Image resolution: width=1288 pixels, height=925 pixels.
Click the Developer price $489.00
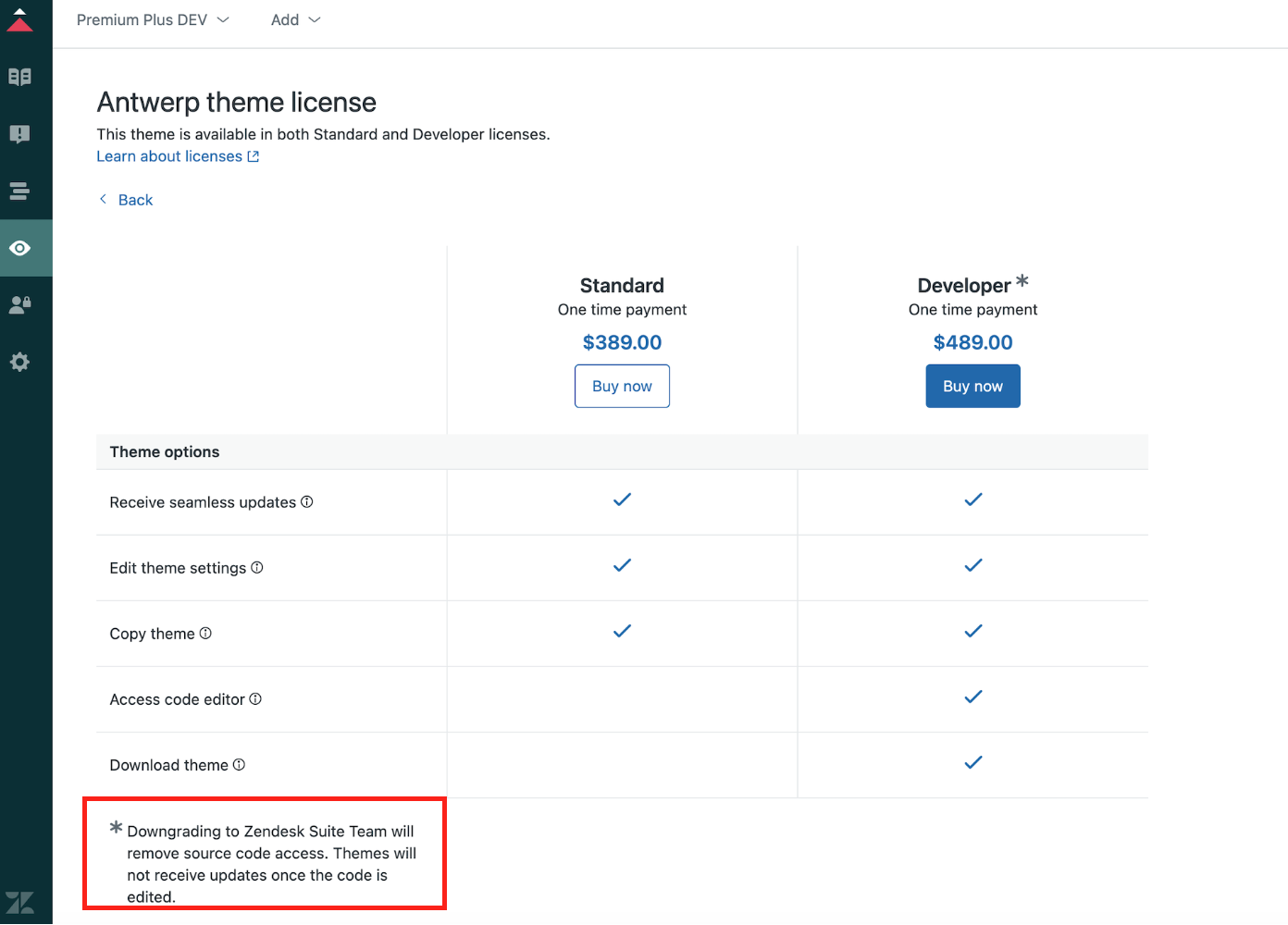click(972, 342)
